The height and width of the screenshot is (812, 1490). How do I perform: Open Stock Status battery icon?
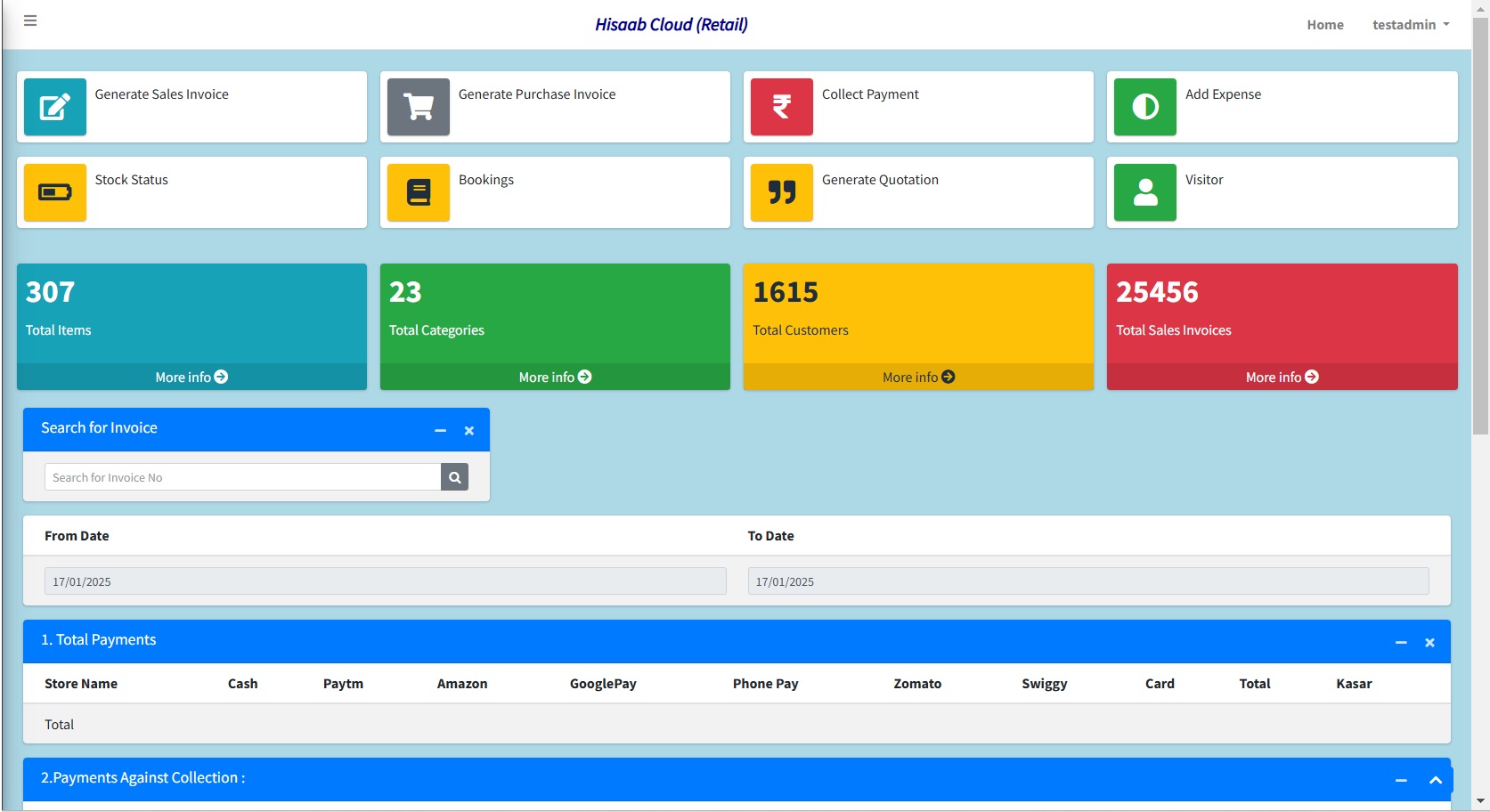tap(55, 192)
